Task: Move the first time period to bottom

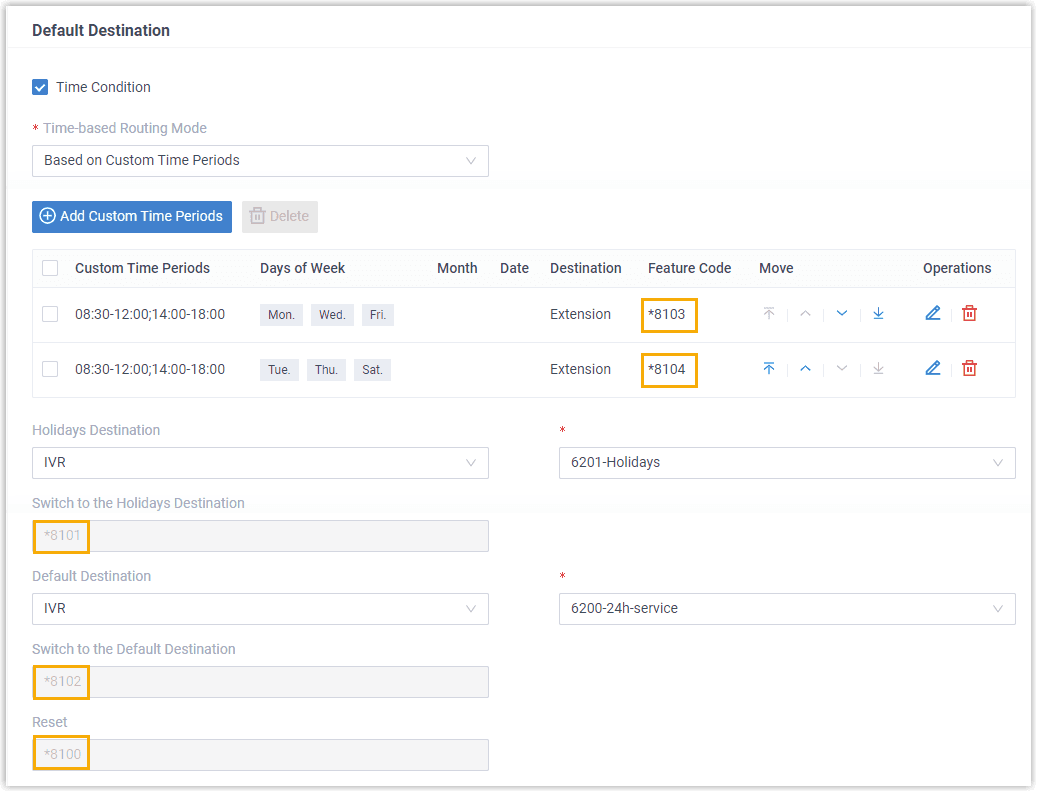Action: point(878,313)
